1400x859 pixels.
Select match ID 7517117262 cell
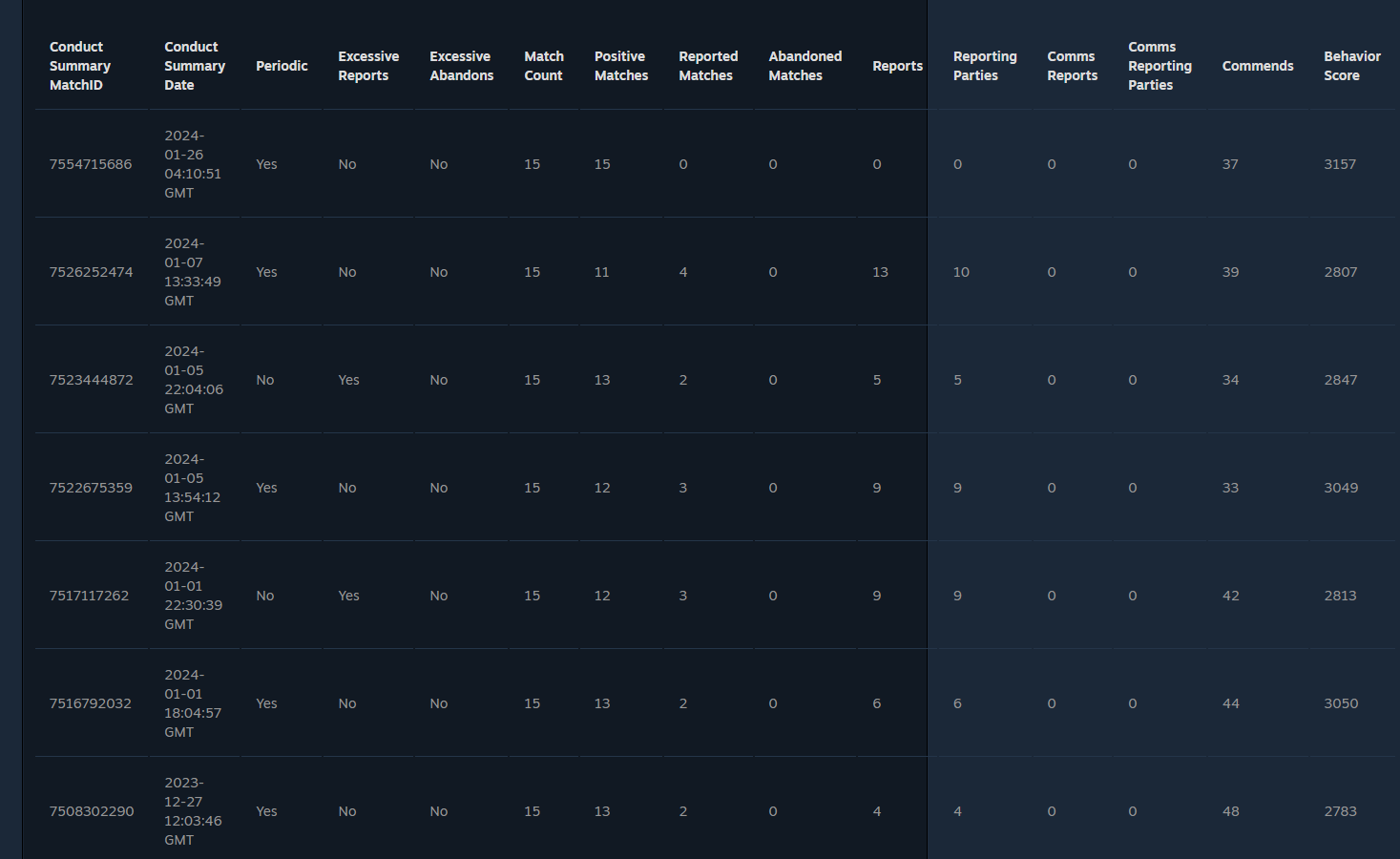[x=89, y=596]
